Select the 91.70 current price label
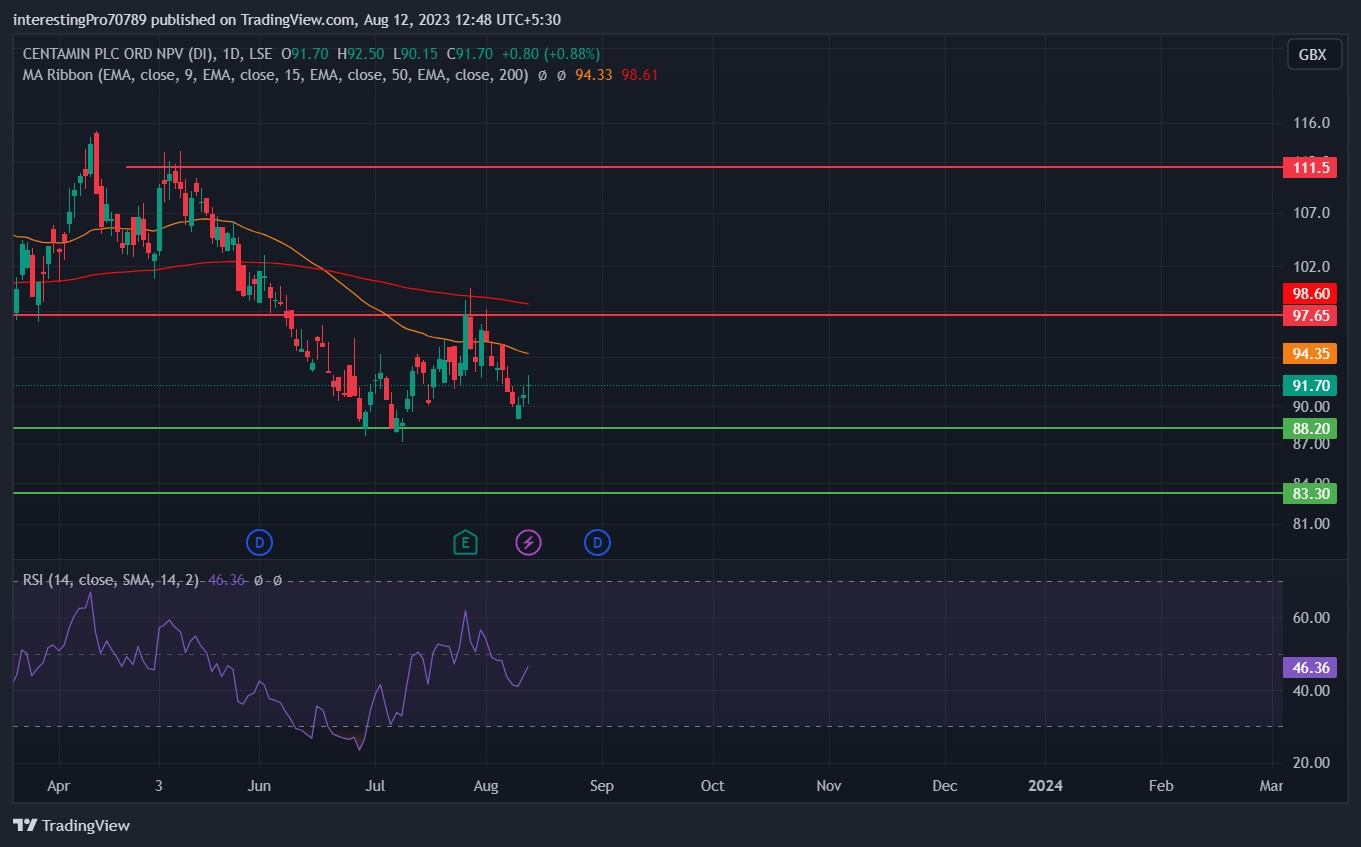1361x847 pixels. point(1310,385)
